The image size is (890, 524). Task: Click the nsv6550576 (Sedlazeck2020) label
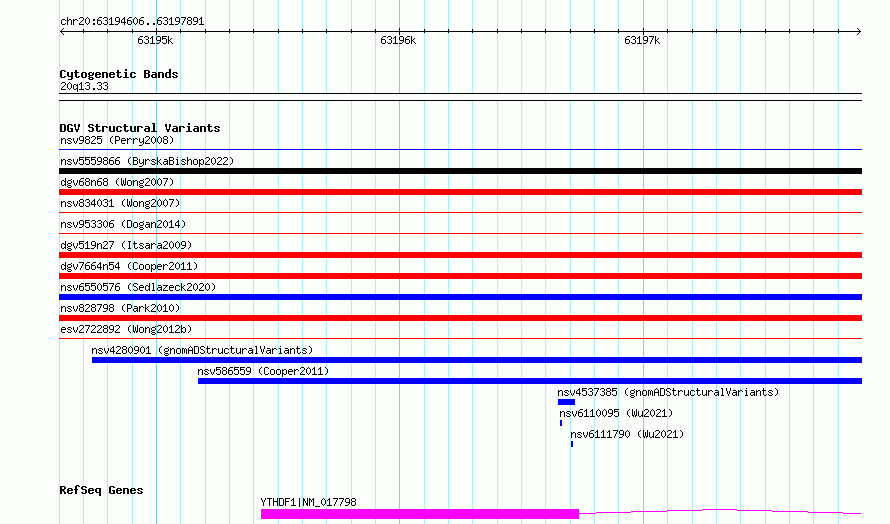[x=138, y=287]
